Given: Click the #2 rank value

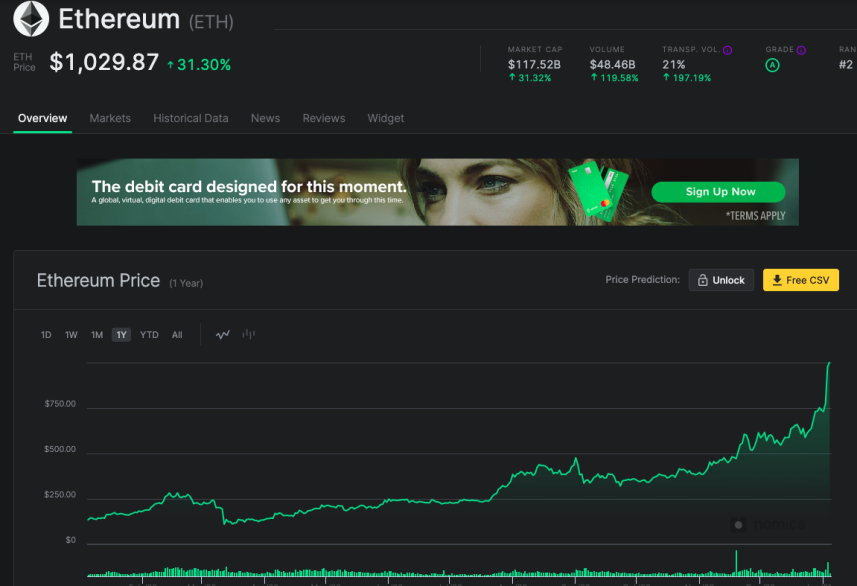Looking at the screenshot, I should click(846, 65).
